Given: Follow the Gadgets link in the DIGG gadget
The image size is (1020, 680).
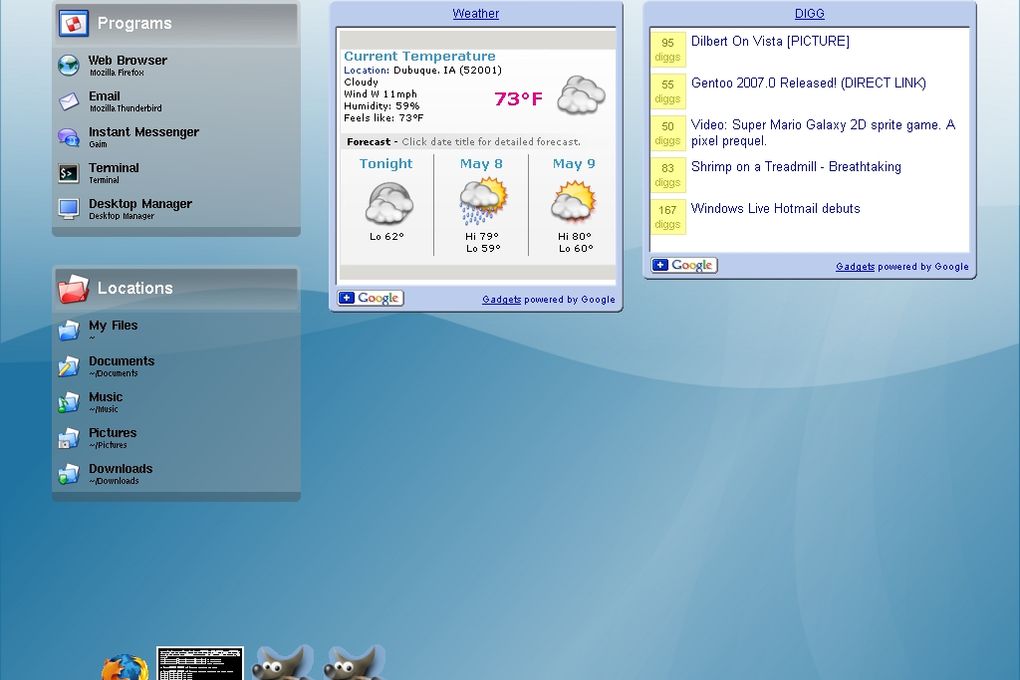Looking at the screenshot, I should (x=855, y=266).
